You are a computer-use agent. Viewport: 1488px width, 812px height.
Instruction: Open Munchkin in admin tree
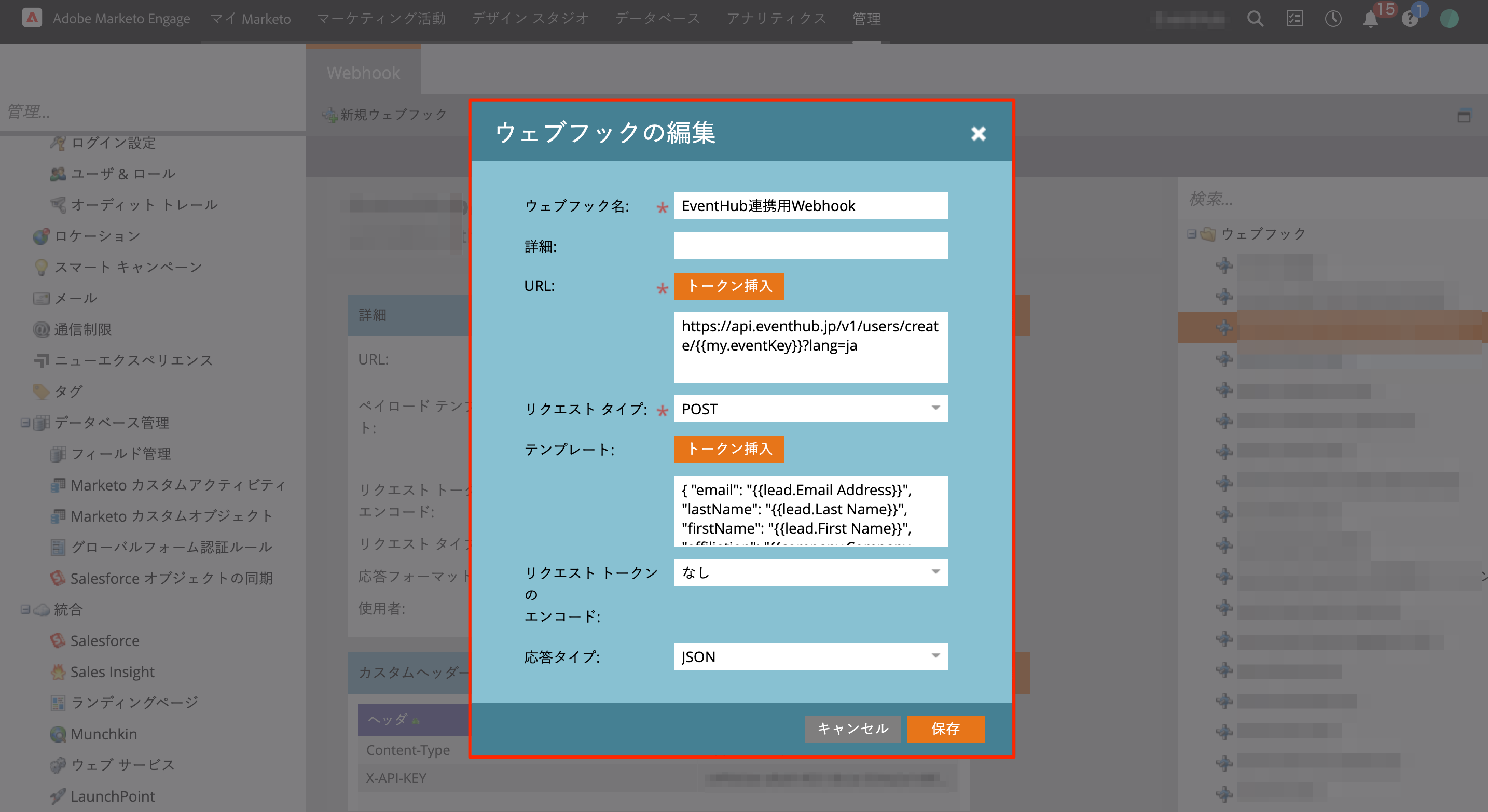pyautogui.click(x=103, y=734)
